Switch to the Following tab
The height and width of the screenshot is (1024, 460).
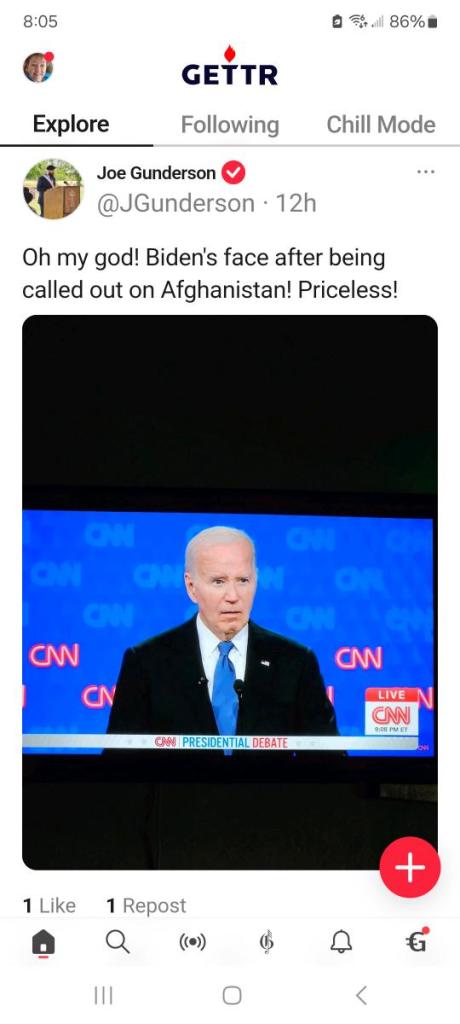click(x=230, y=124)
